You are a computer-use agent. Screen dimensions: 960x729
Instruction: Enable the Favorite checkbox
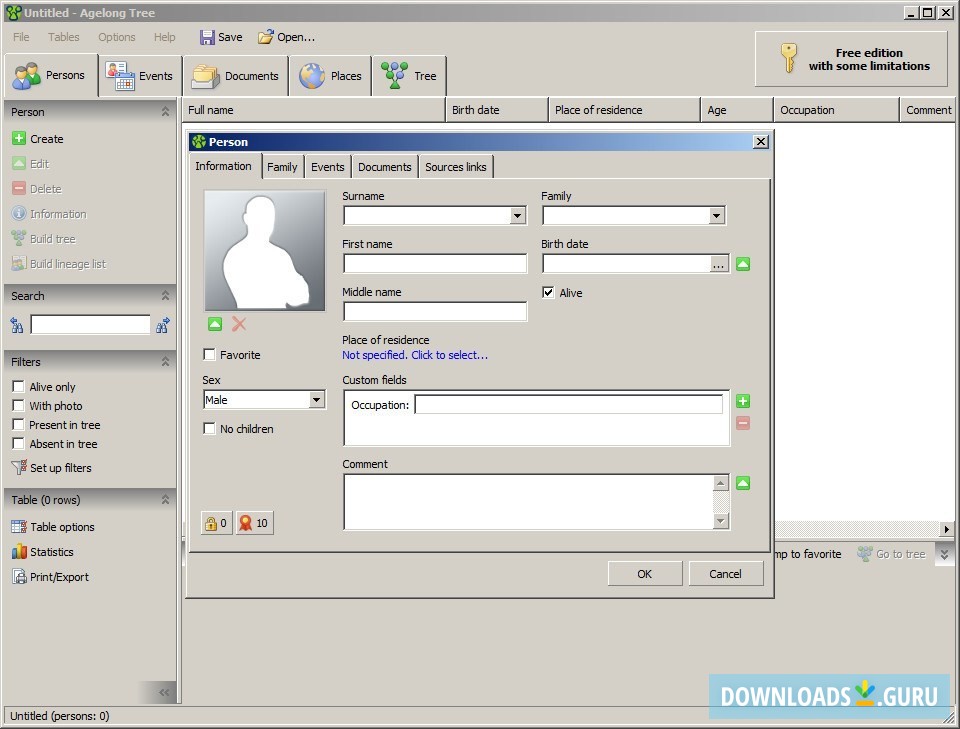coord(209,355)
